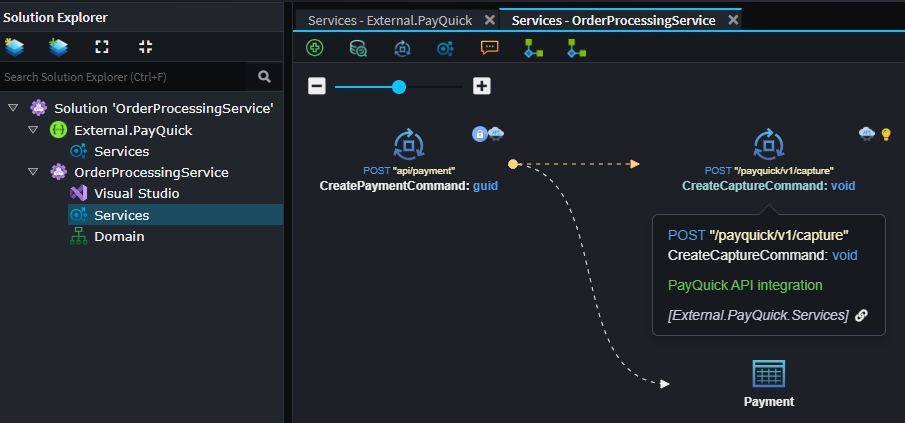Click the Visual Studio icon in tree
This screenshot has width=905, height=423.
pos(78,193)
